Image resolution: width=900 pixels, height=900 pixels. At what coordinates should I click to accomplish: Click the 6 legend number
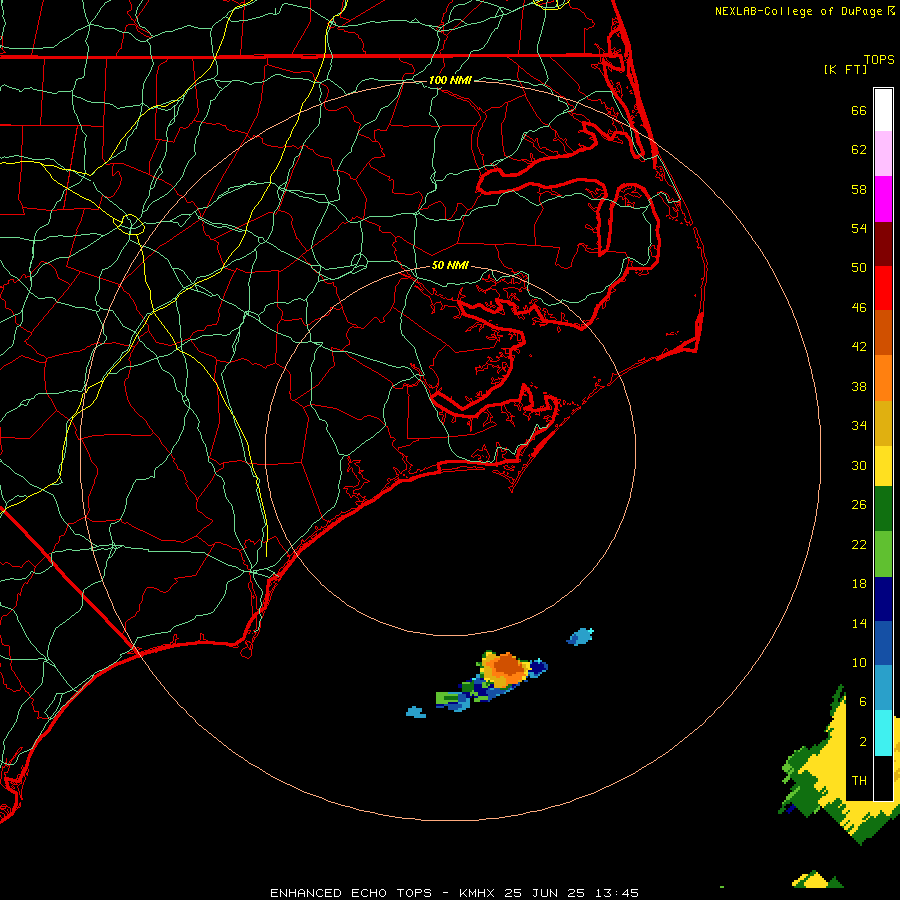tap(863, 702)
